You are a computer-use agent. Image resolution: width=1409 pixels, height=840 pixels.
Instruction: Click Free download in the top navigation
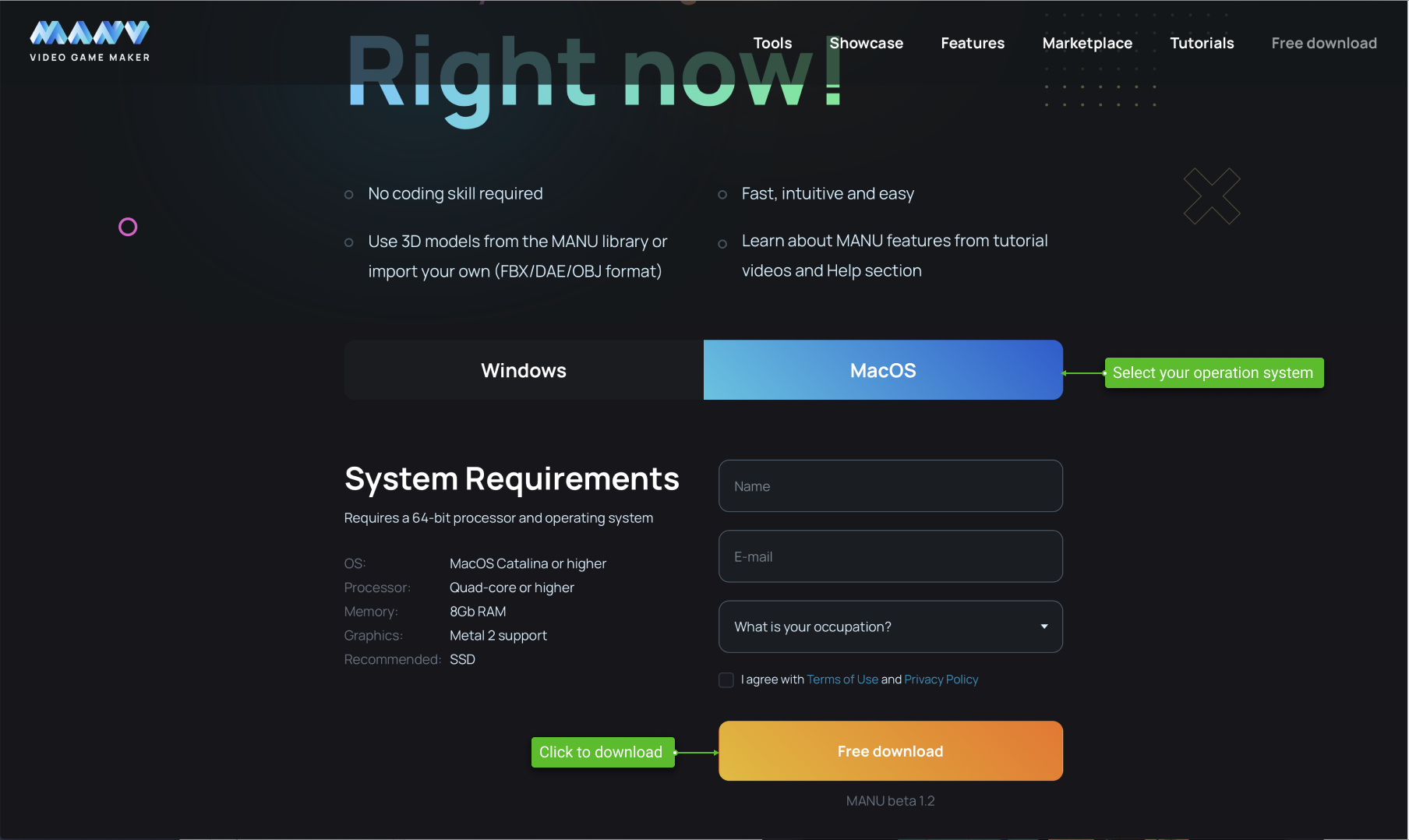point(1323,44)
